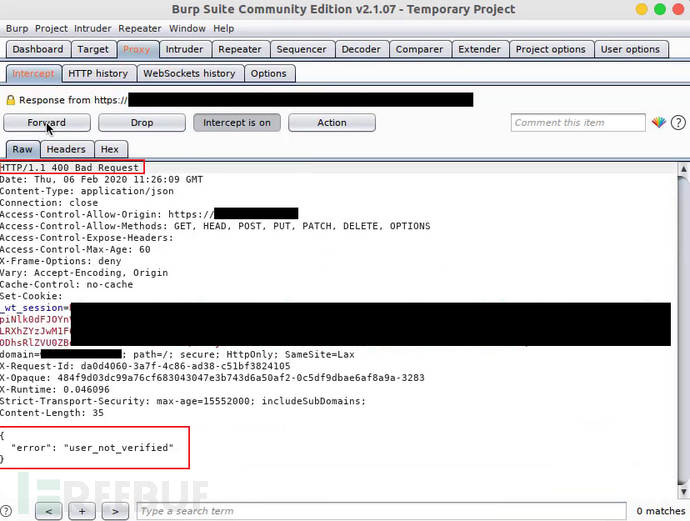Click the response pane vertical scrollbar
Screen dimensions: 690x521
683,328
